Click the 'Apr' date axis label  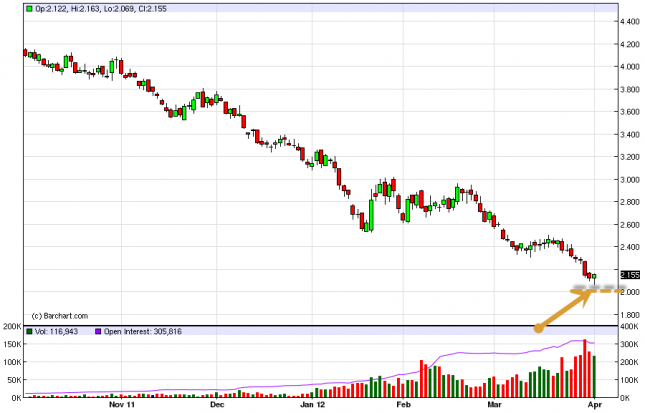point(595,405)
